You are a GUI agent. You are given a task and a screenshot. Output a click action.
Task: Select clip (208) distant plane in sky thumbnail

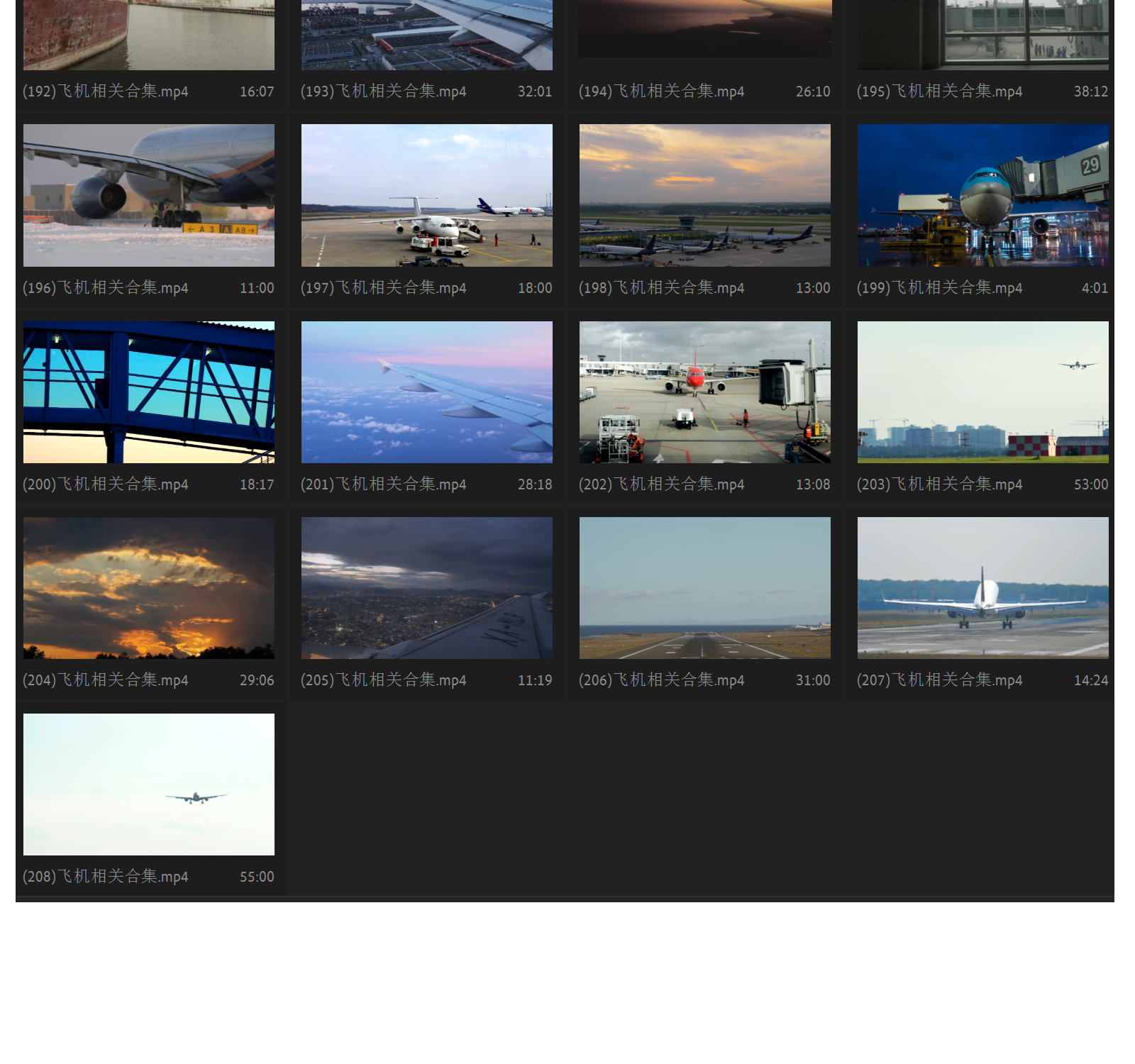tap(149, 785)
